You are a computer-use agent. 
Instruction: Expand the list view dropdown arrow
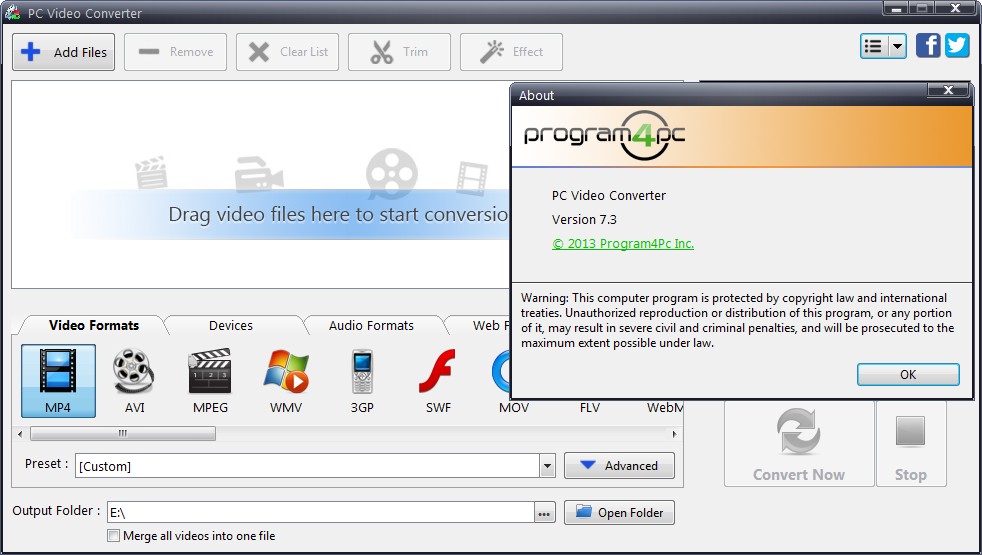897,46
